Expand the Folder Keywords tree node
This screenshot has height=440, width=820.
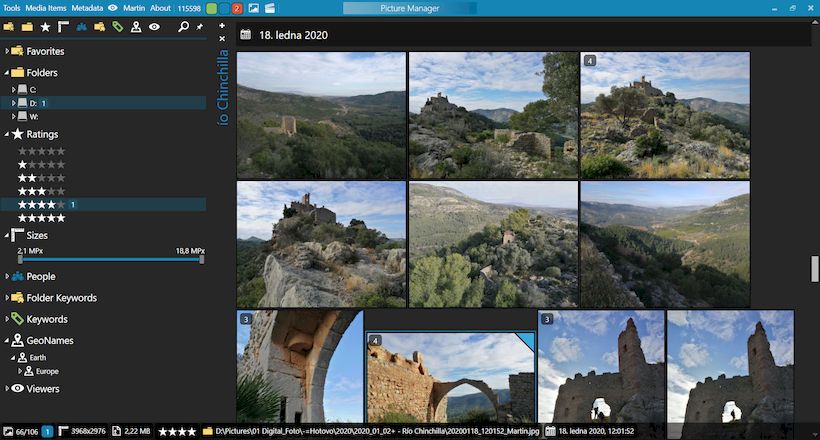(x=7, y=298)
